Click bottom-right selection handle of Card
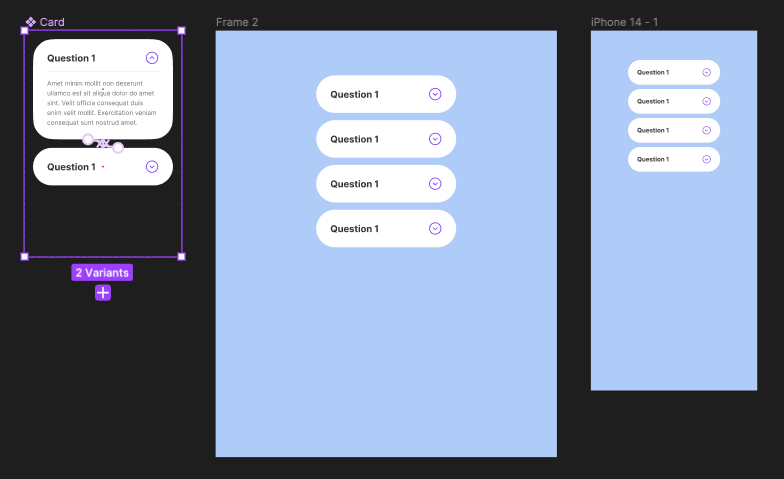 pyautogui.click(x=182, y=256)
